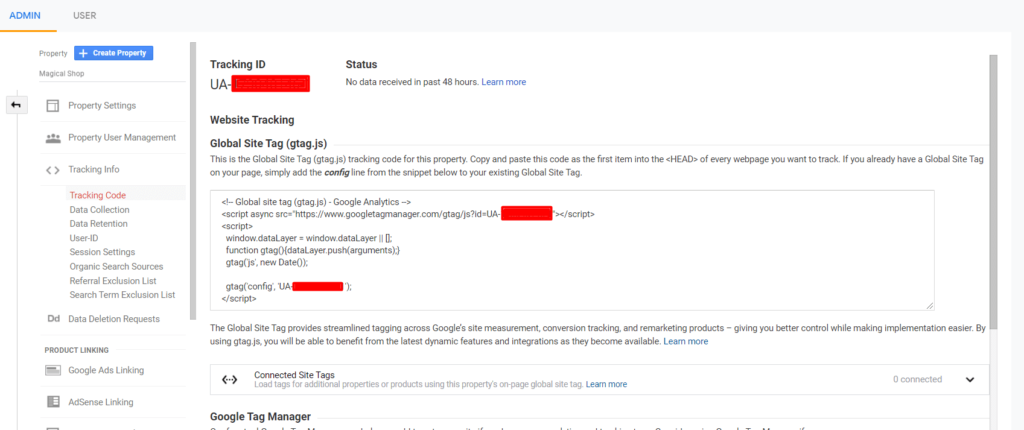Screen dimensions: 1024x430
Task: Click the Google Ads Linking icon
Action: [53, 371]
